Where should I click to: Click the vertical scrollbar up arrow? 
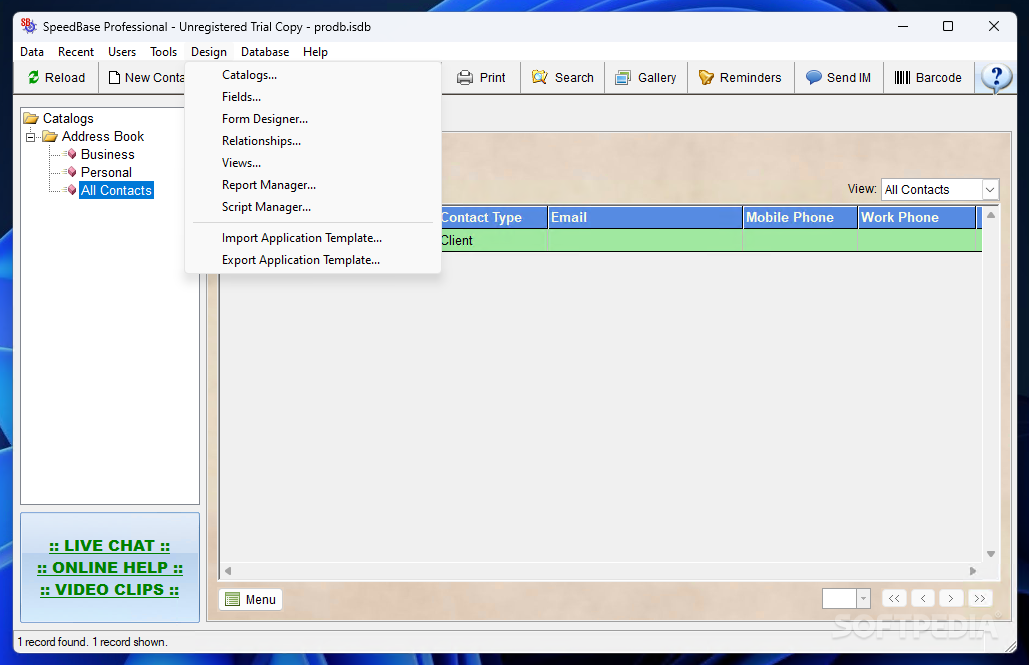(991, 215)
